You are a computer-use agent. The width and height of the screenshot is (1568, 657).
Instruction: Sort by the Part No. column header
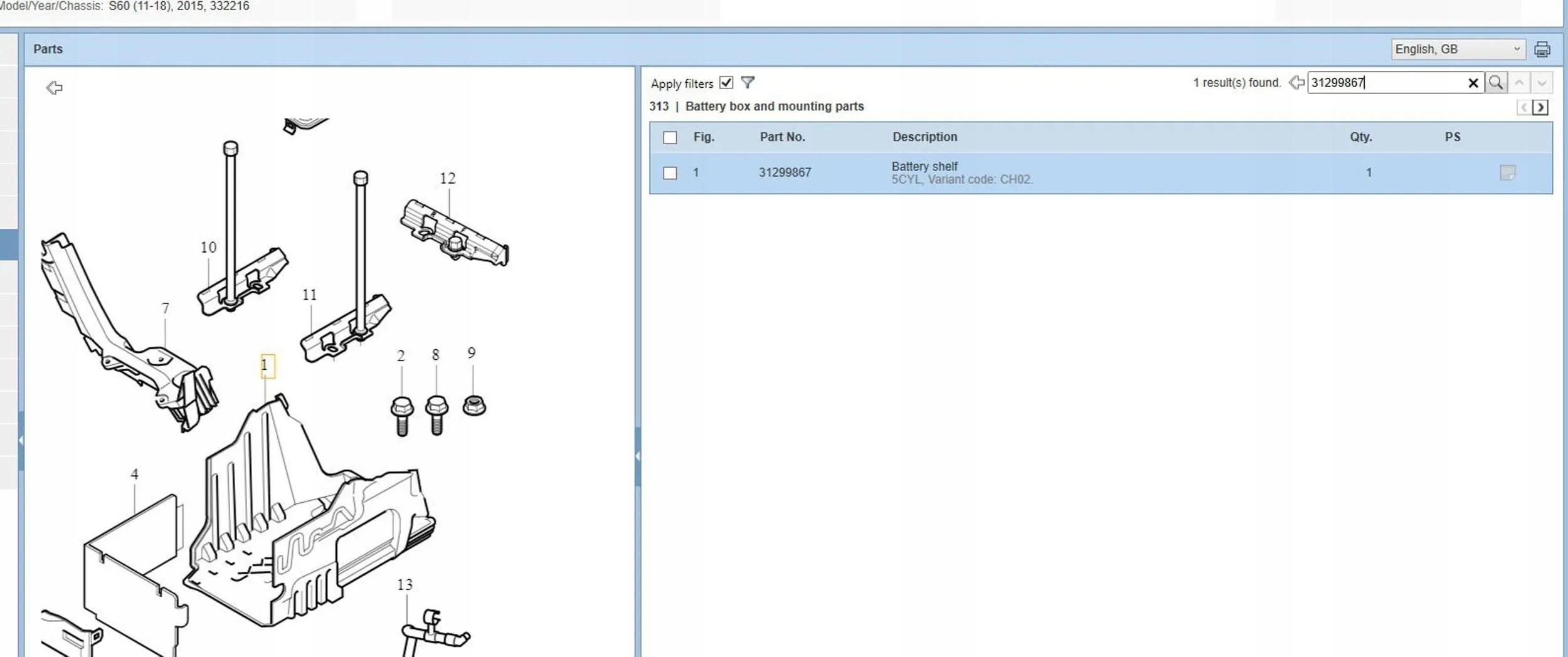click(x=782, y=137)
